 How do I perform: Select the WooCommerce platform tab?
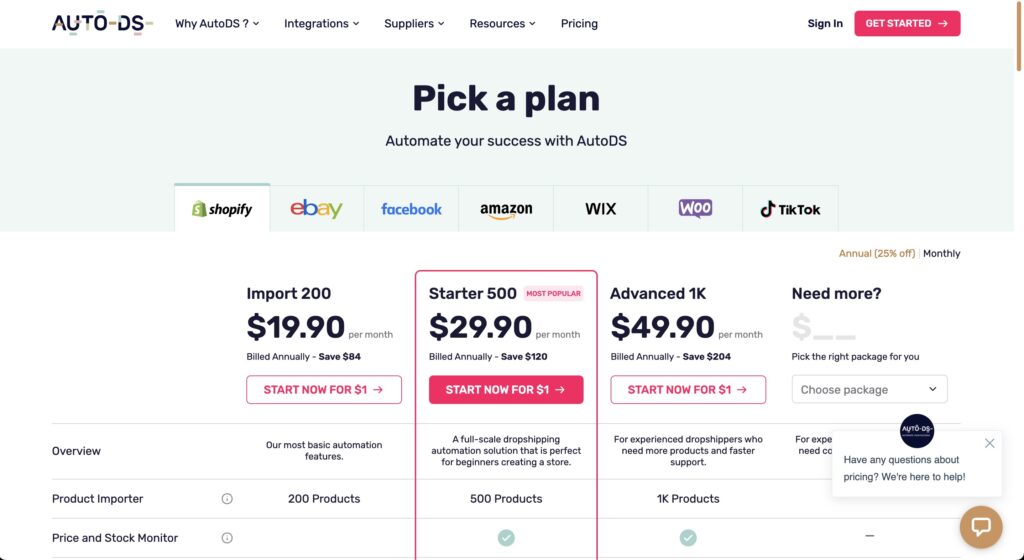tap(695, 209)
